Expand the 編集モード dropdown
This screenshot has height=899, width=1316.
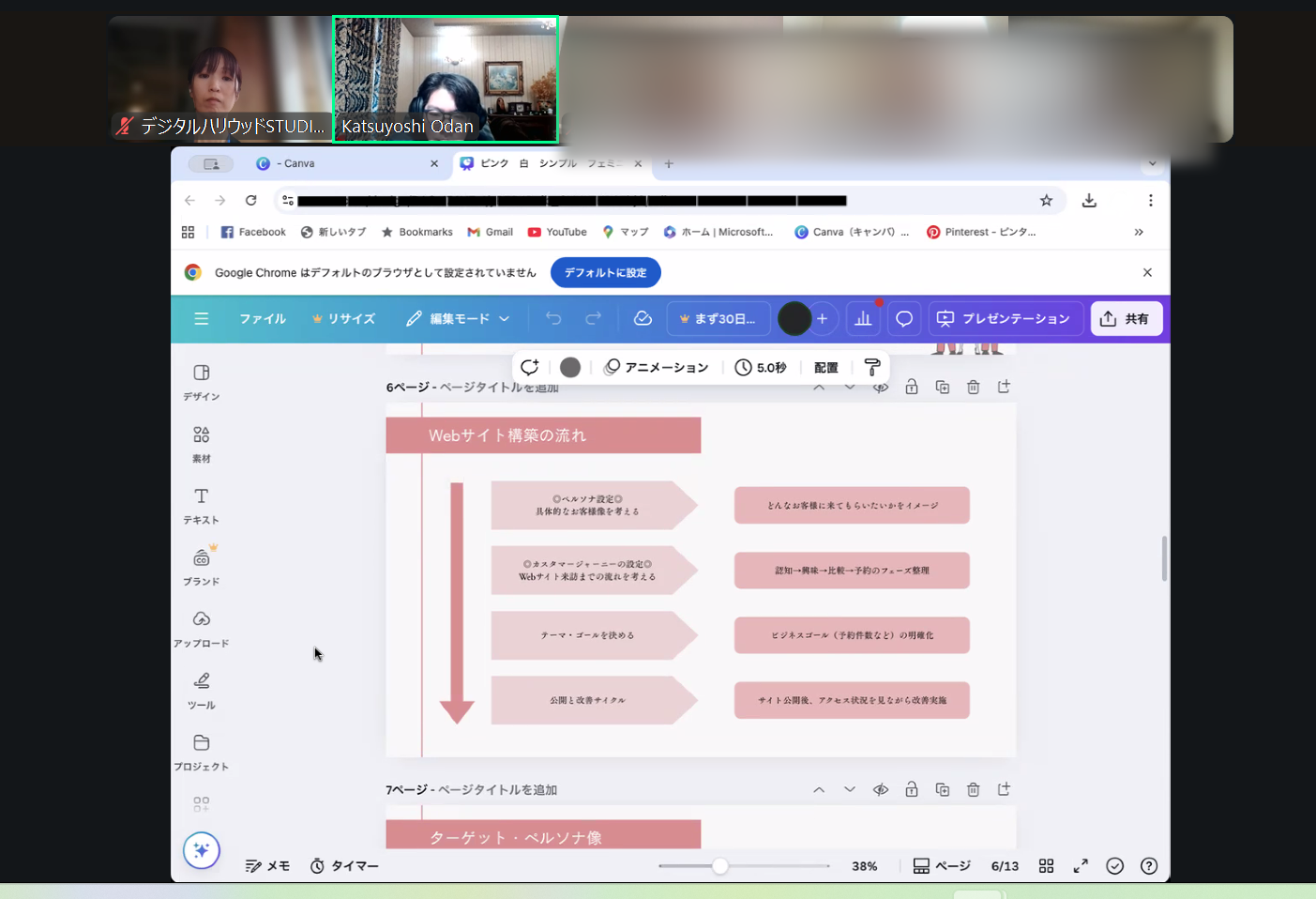[x=458, y=319]
